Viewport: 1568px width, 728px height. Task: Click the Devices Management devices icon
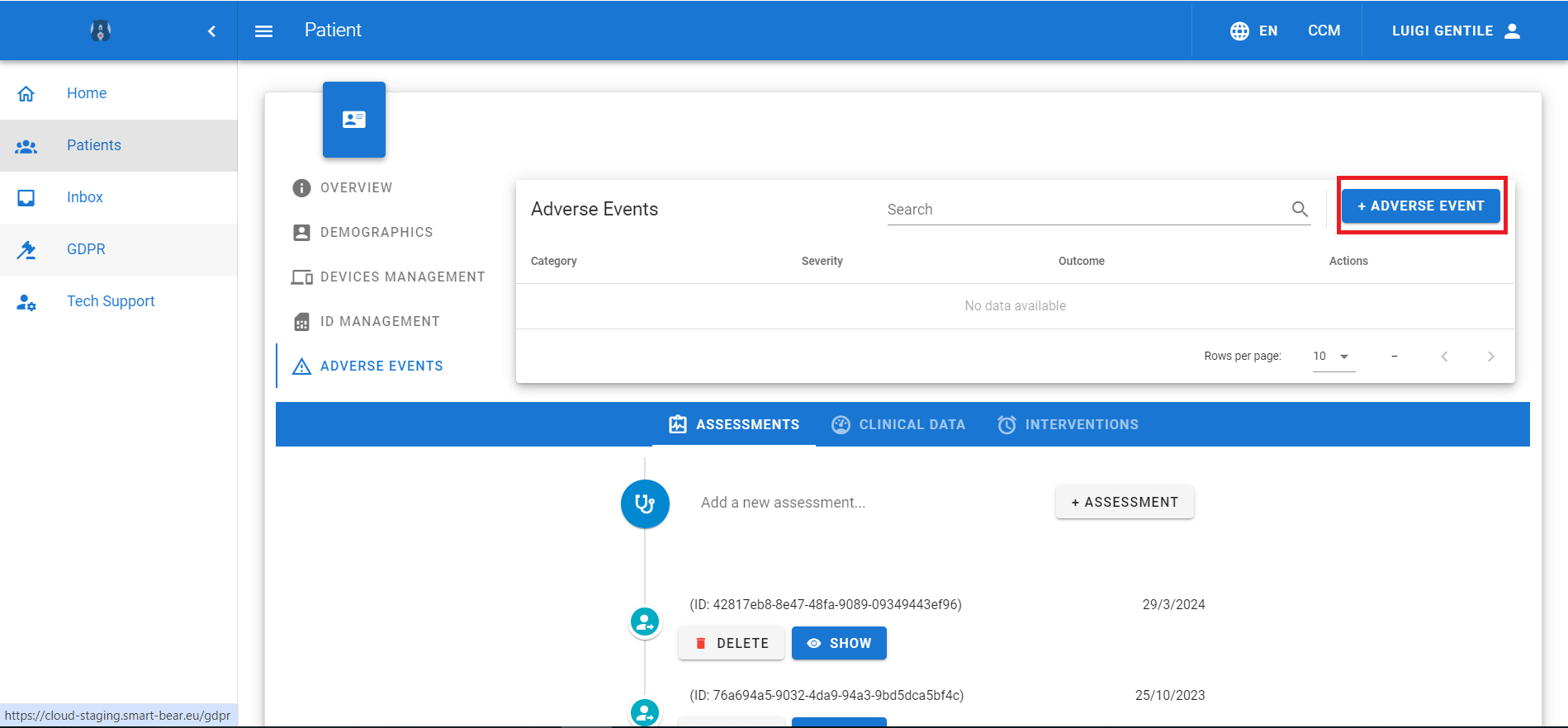(301, 277)
